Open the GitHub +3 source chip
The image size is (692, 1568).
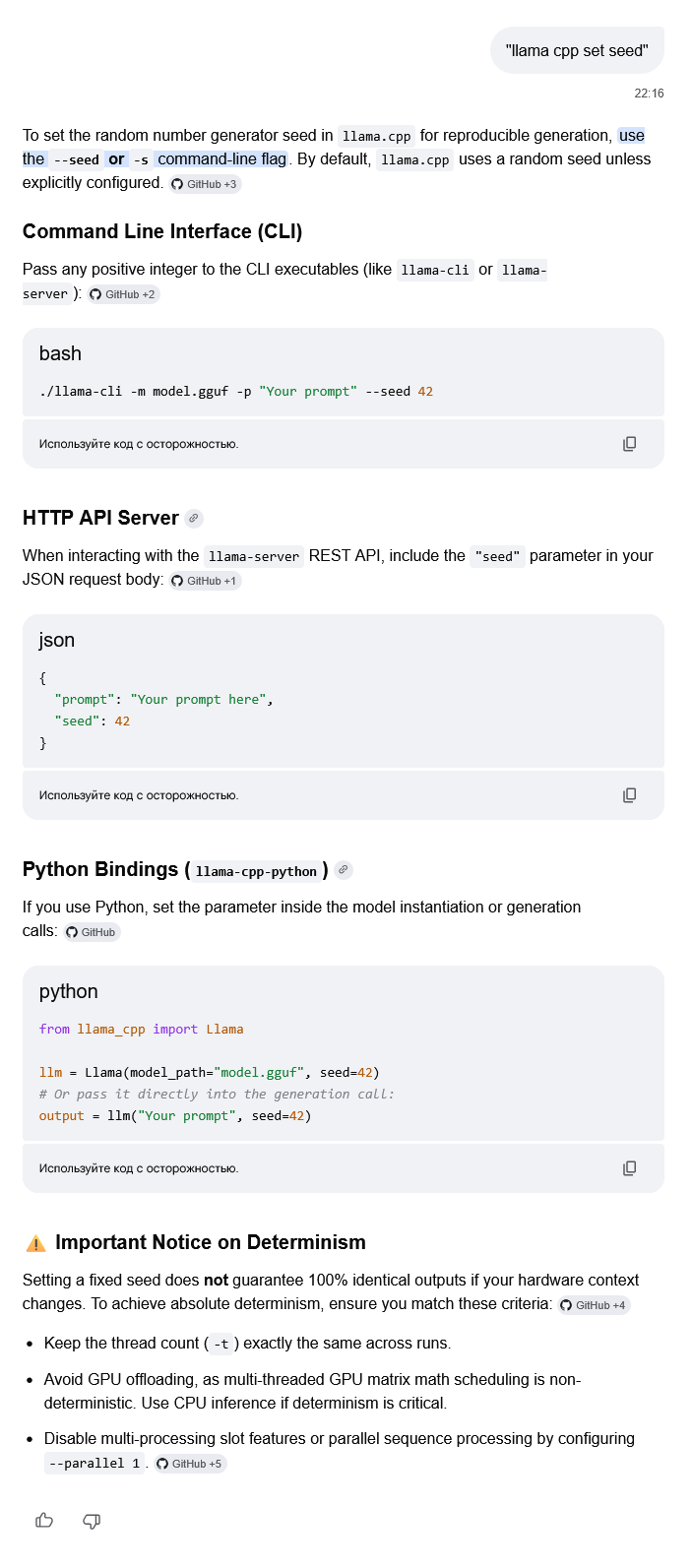pos(204,184)
